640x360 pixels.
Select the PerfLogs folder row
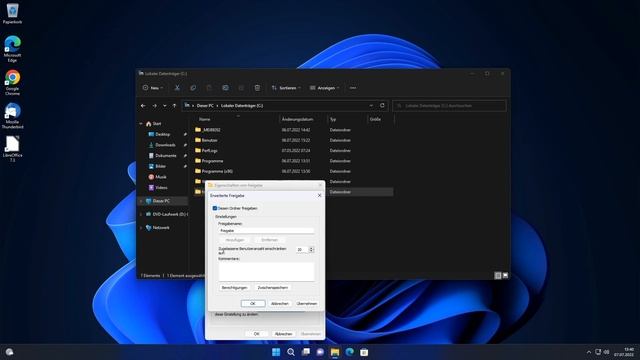(x=293, y=151)
